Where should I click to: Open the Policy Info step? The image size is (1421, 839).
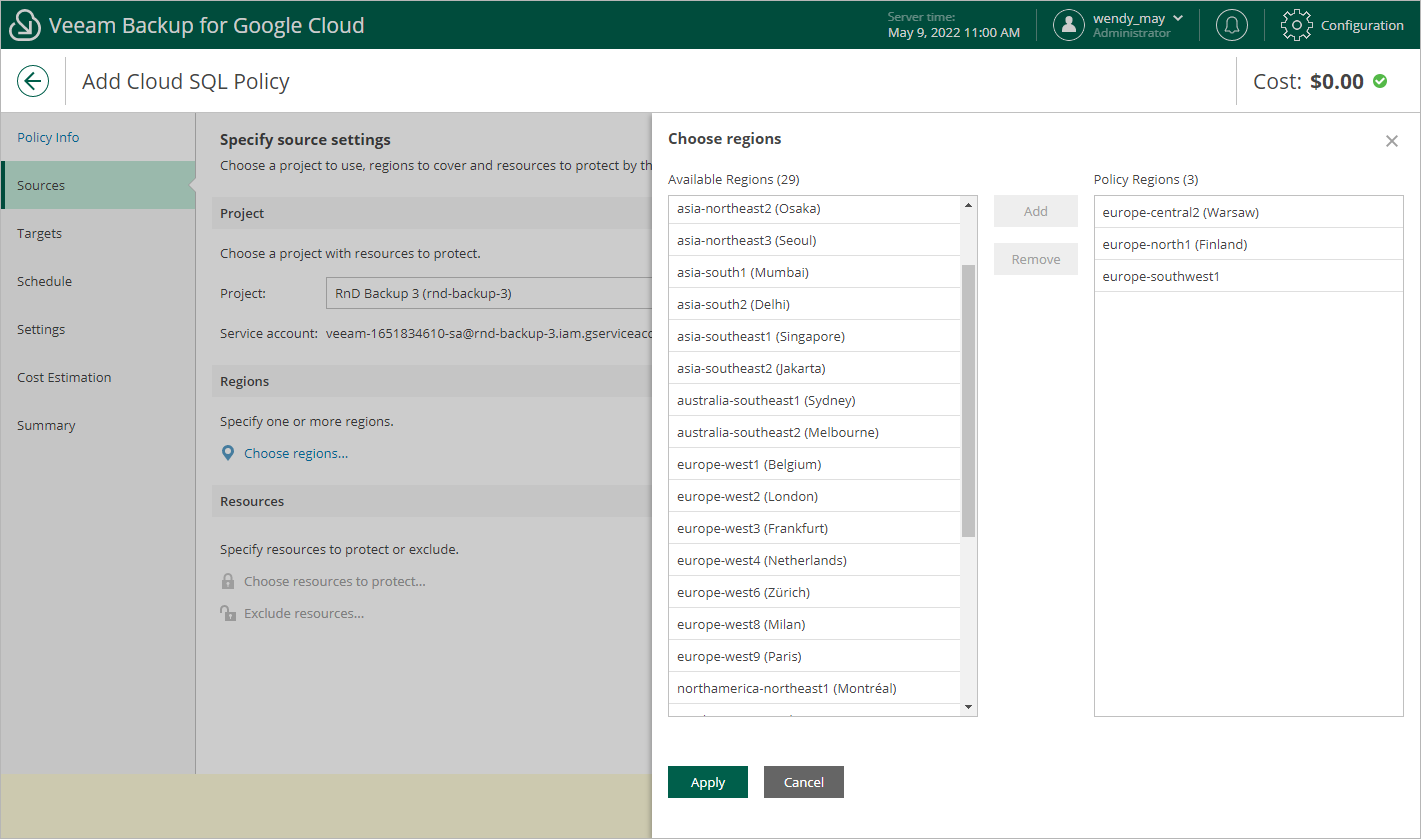[98, 137]
